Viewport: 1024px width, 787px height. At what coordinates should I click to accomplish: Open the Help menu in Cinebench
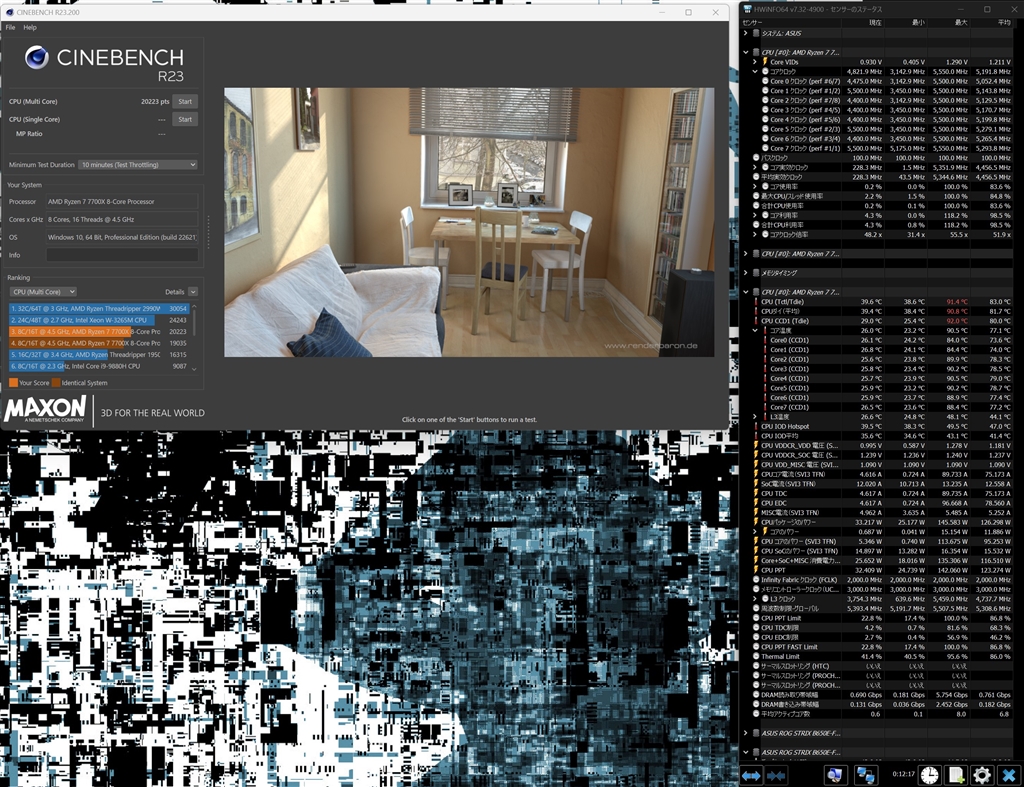[31, 27]
